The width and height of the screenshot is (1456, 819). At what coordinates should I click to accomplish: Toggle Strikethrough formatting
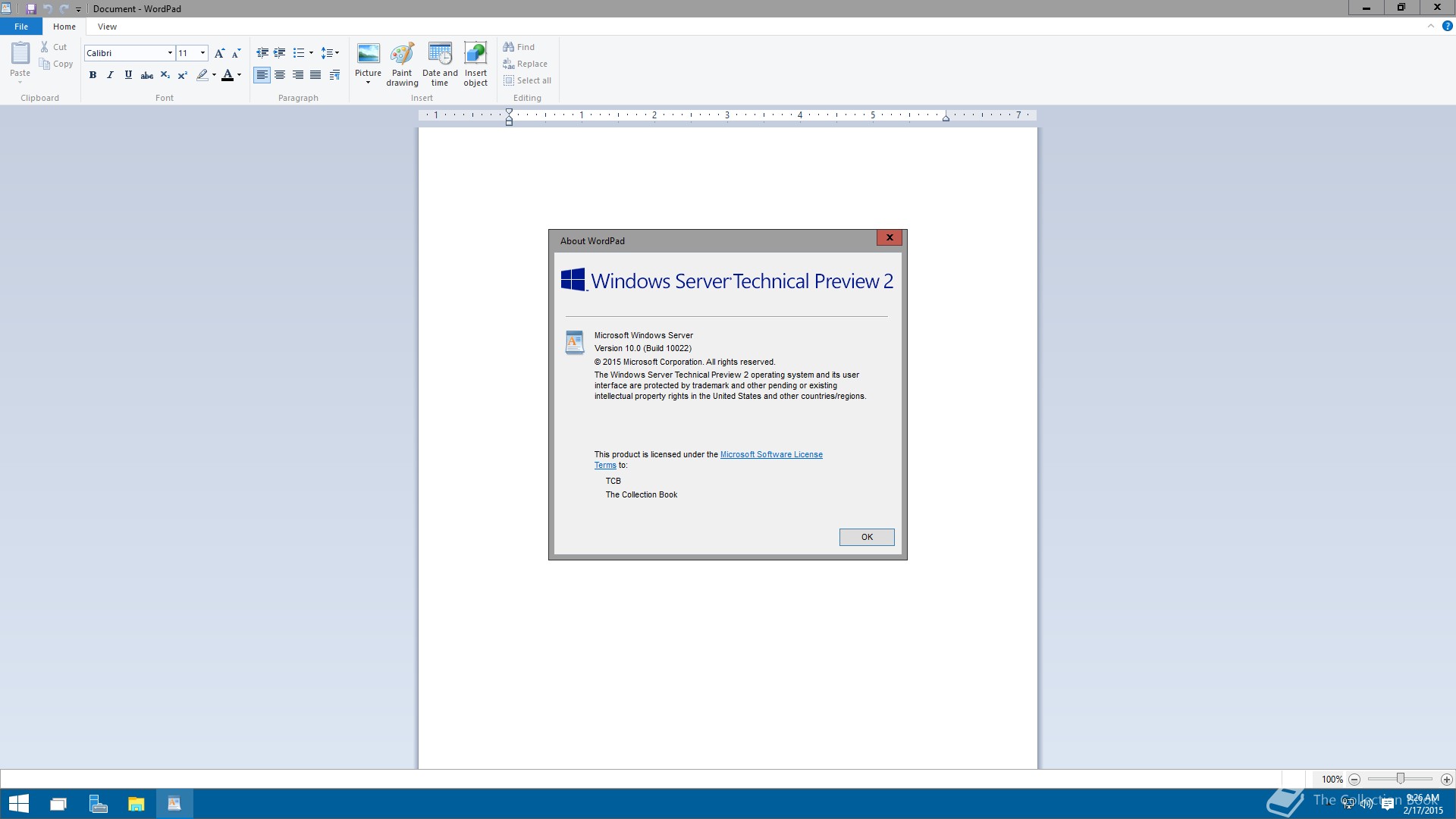pos(147,75)
